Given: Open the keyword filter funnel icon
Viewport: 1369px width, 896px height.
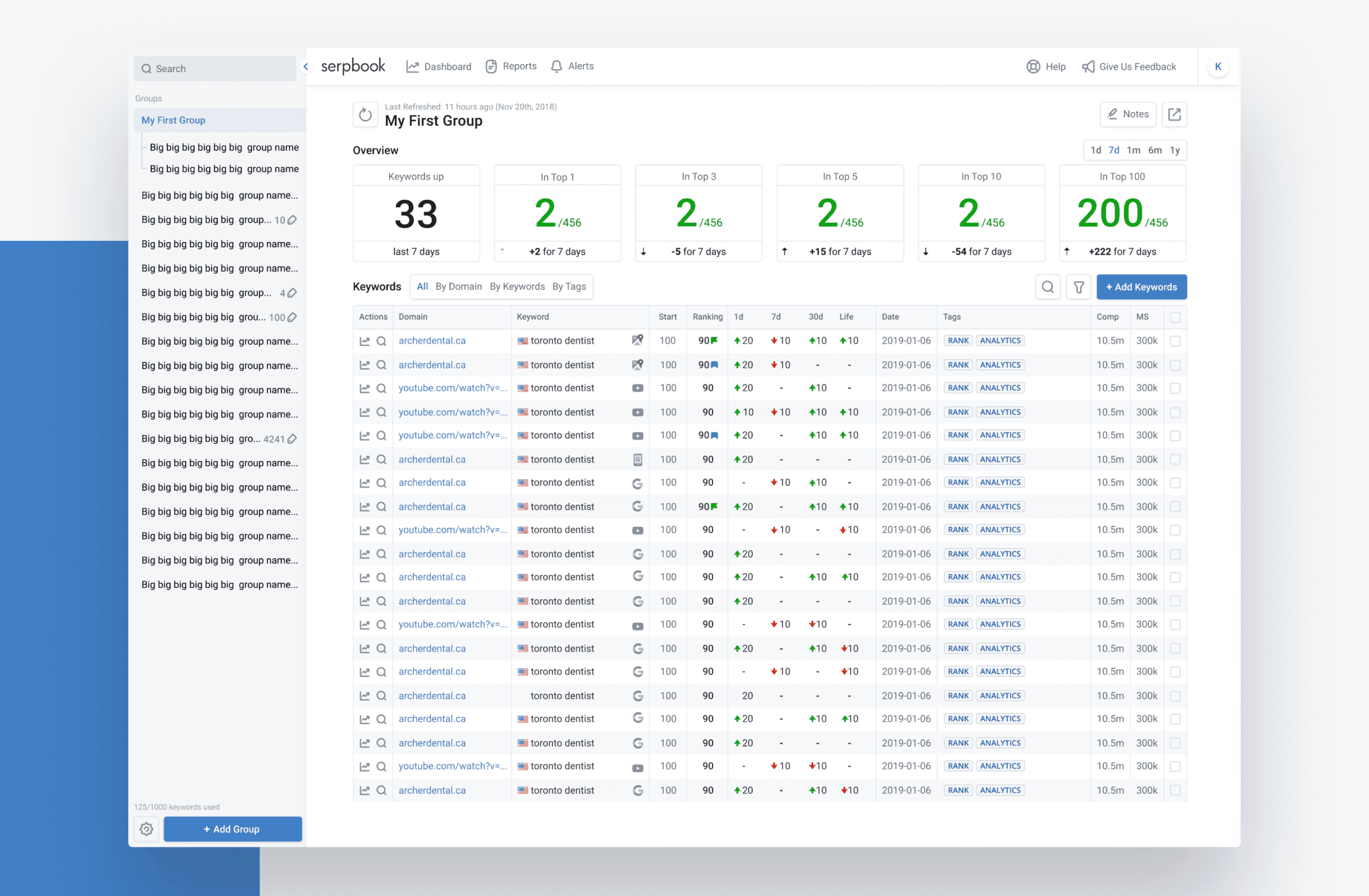Looking at the screenshot, I should (x=1078, y=287).
